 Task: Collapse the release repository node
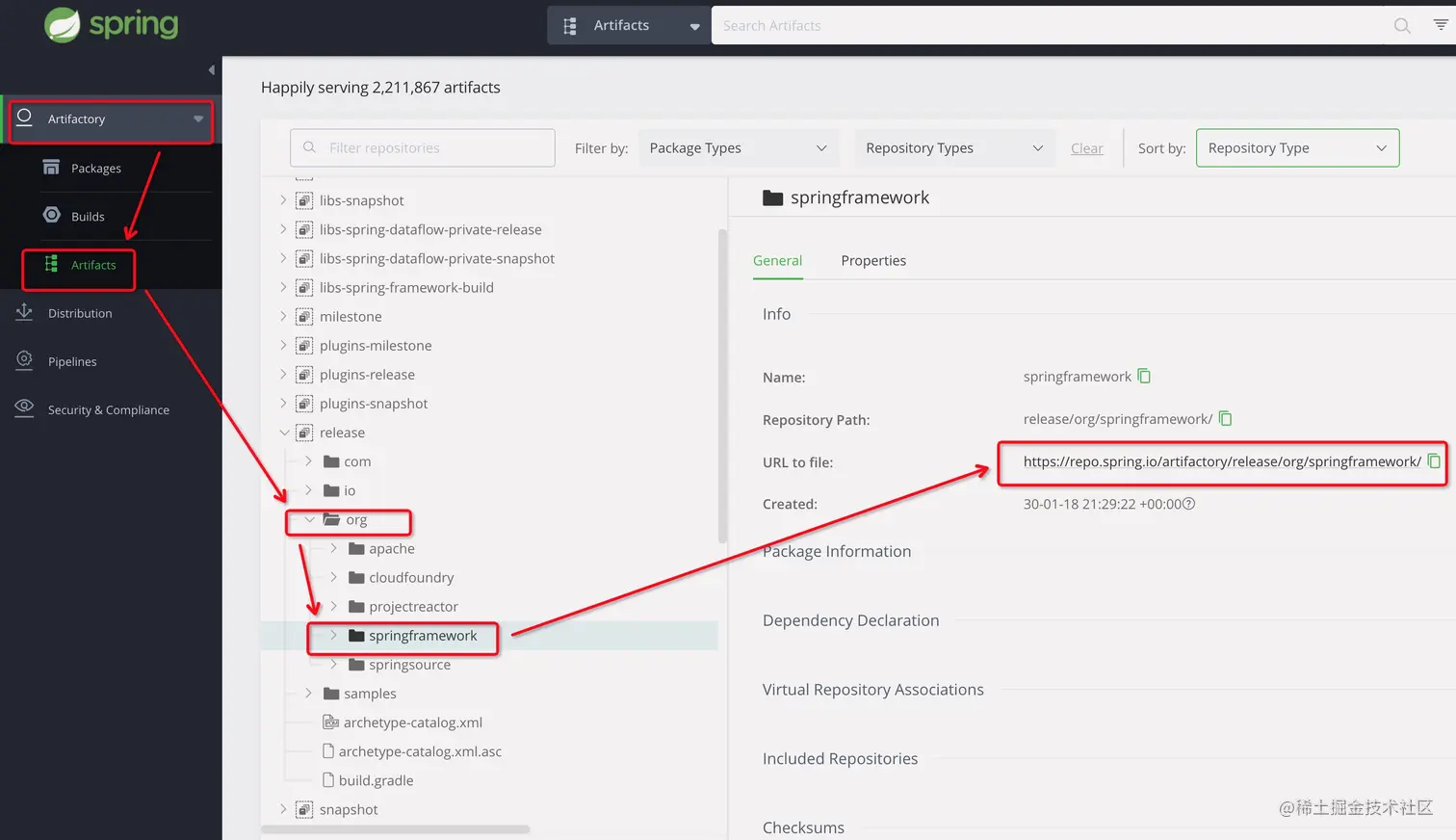(284, 433)
